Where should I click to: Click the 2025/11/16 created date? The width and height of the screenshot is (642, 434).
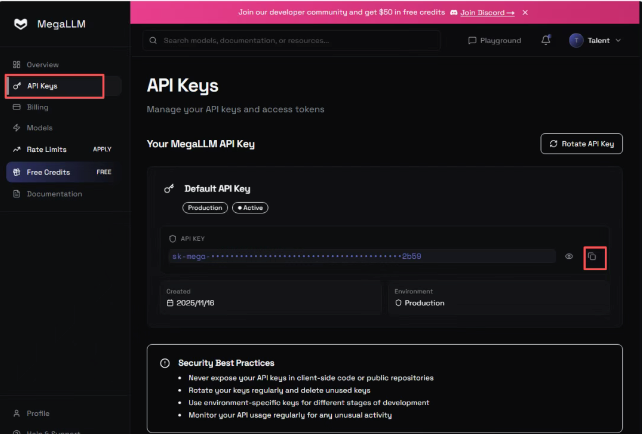click(195, 303)
